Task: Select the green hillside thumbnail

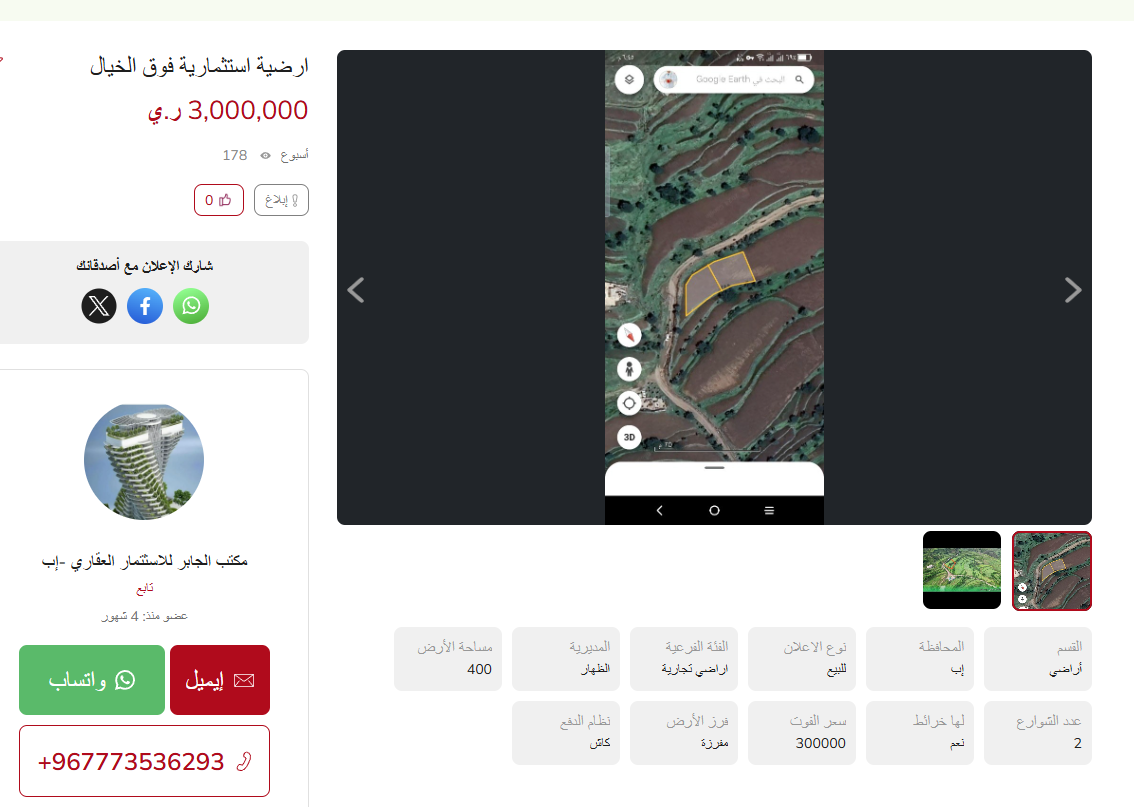Action: pyautogui.click(x=962, y=571)
